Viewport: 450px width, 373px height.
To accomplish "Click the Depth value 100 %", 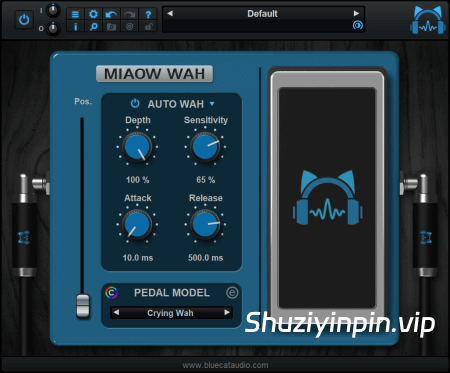I will click(x=137, y=180).
